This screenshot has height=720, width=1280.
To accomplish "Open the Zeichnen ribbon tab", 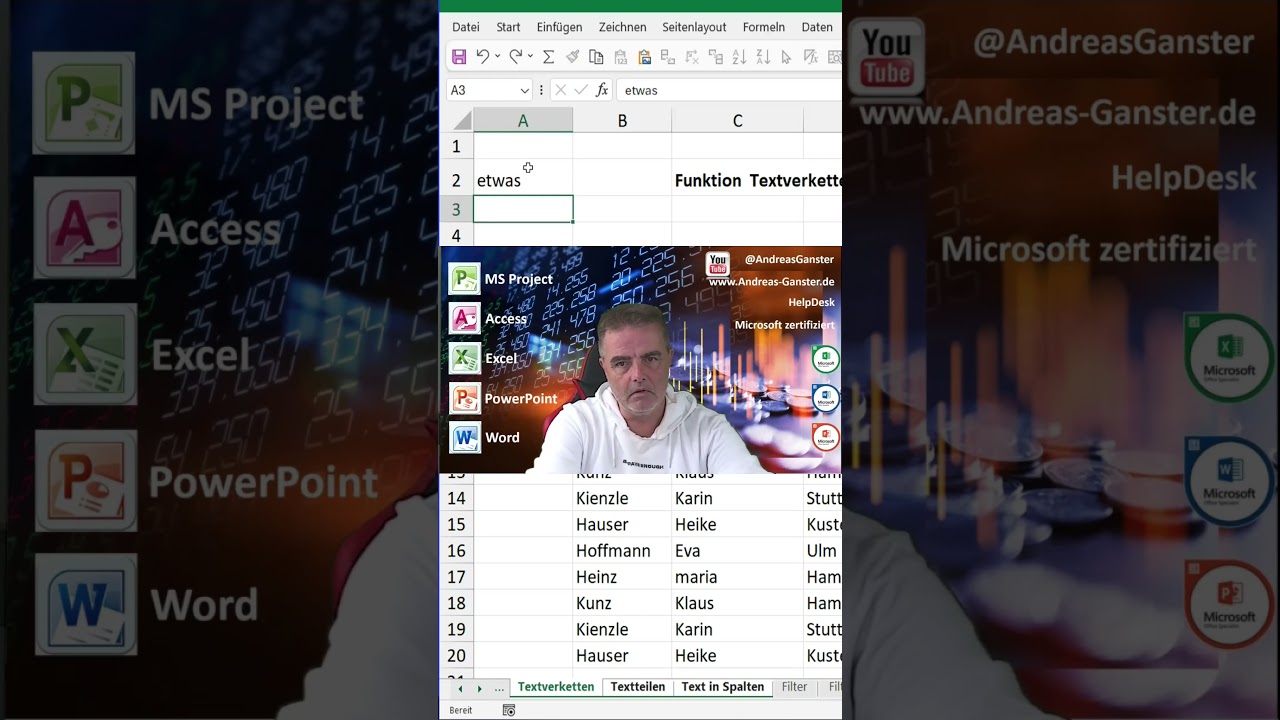I will [x=622, y=27].
